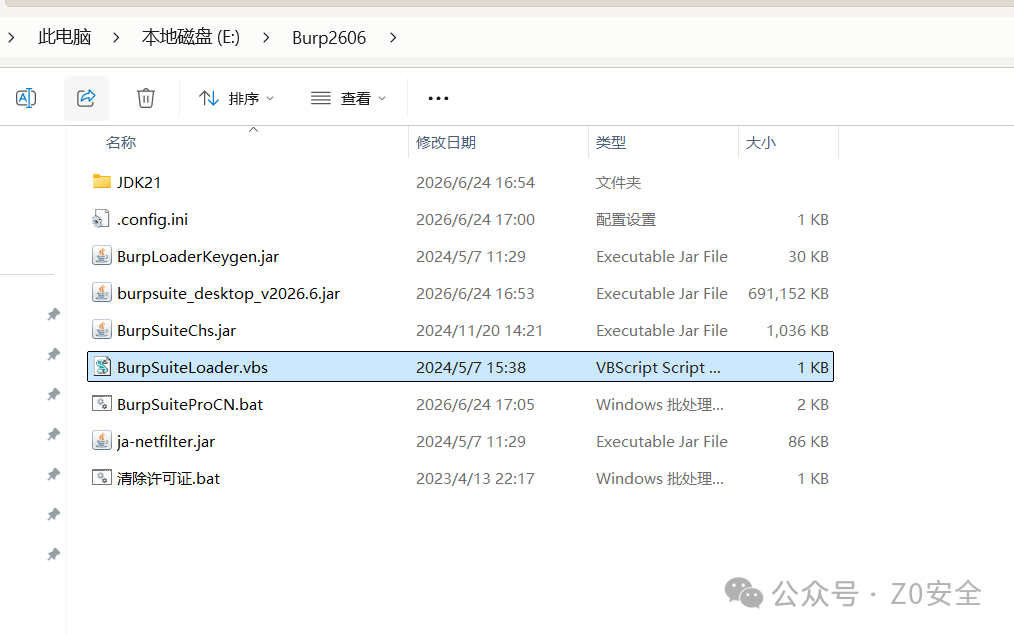
Task: Click the 2023/4/13 22:17 modified date
Action: point(475,479)
